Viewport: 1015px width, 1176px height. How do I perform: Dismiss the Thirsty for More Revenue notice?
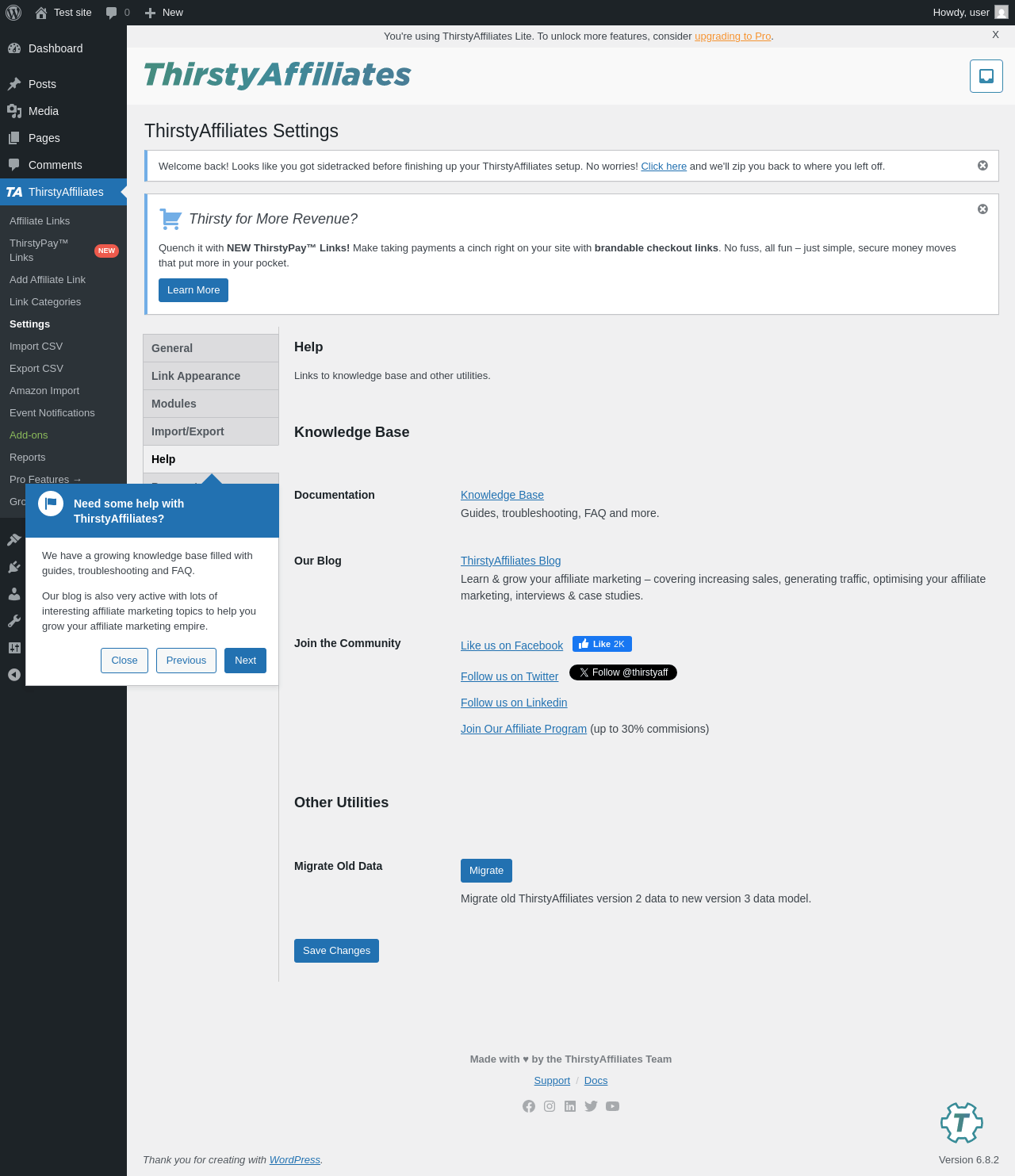click(x=982, y=209)
